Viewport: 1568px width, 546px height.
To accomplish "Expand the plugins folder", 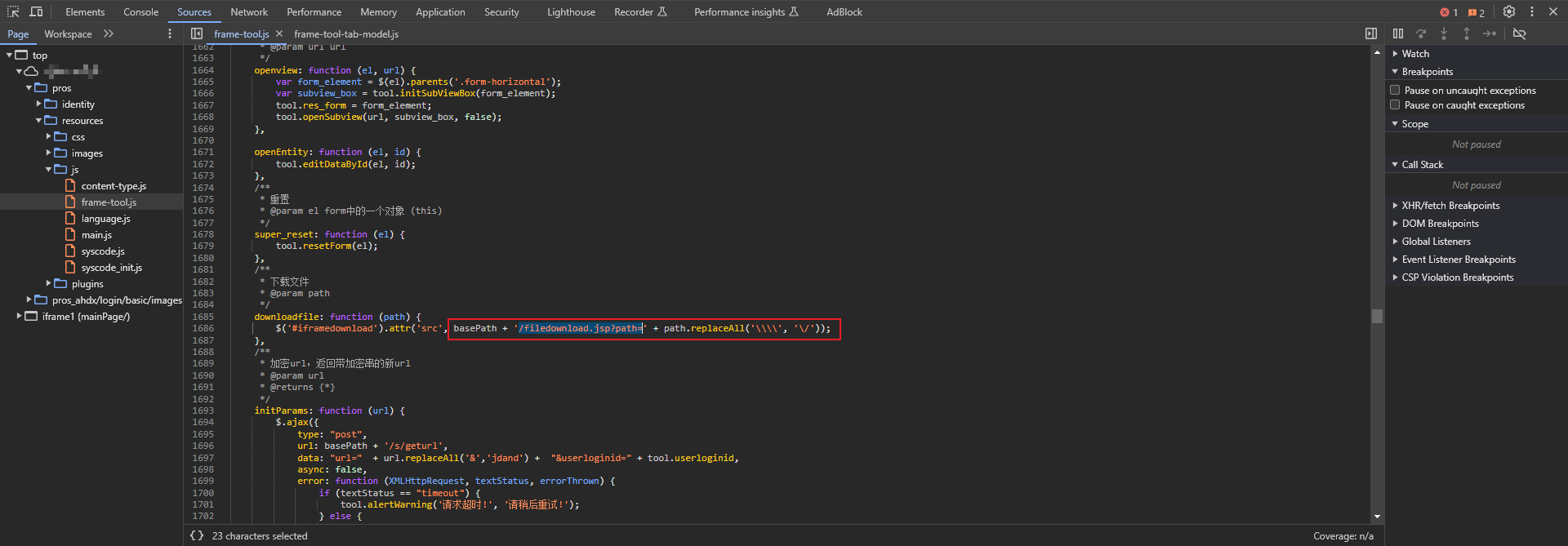I will 49,283.
